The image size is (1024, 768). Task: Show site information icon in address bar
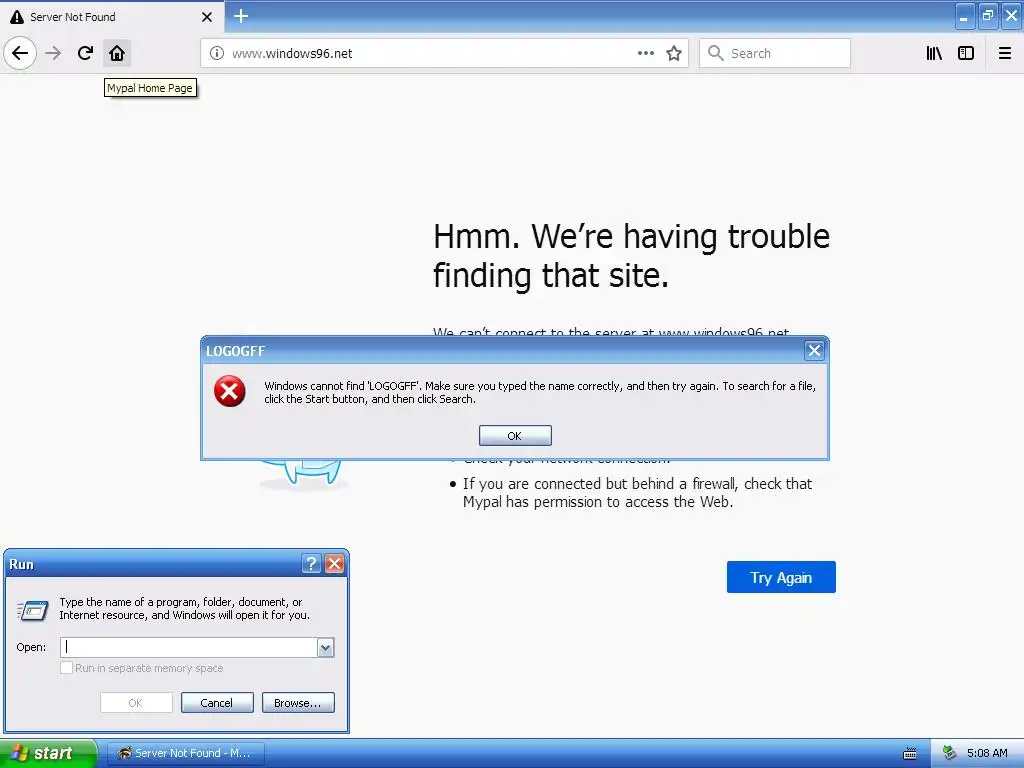coord(216,53)
